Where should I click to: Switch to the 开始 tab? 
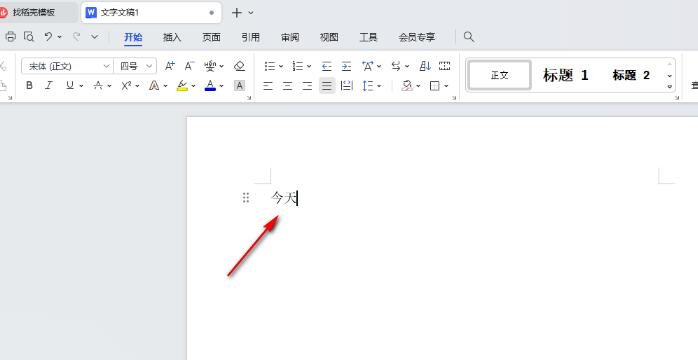[x=133, y=37]
